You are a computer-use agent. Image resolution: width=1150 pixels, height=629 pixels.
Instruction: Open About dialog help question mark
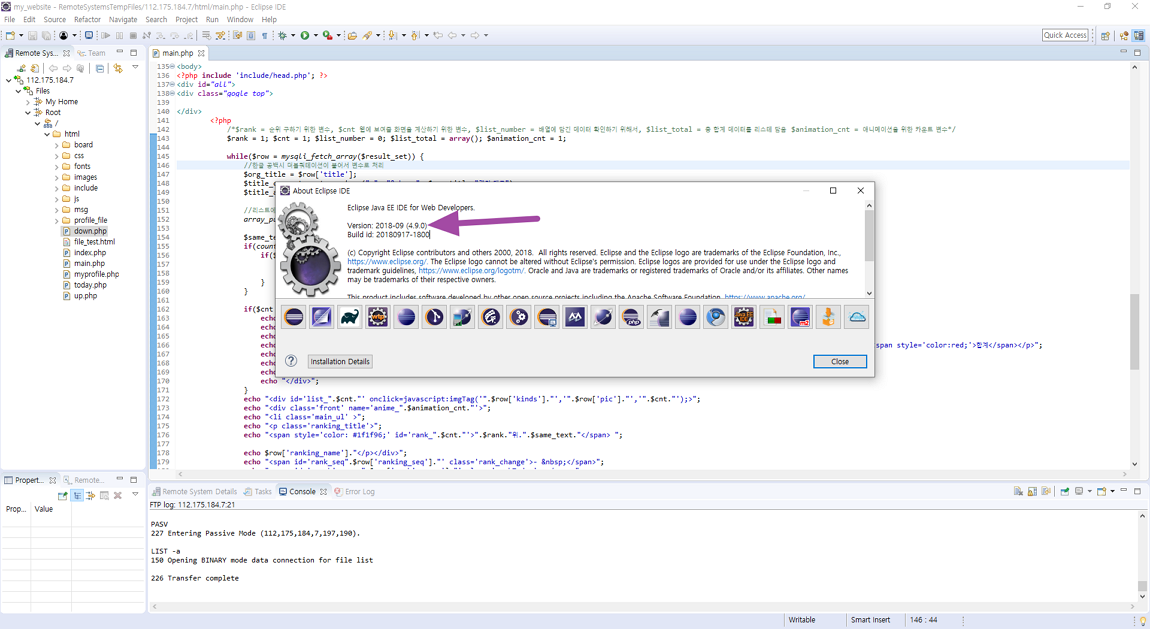click(x=291, y=361)
